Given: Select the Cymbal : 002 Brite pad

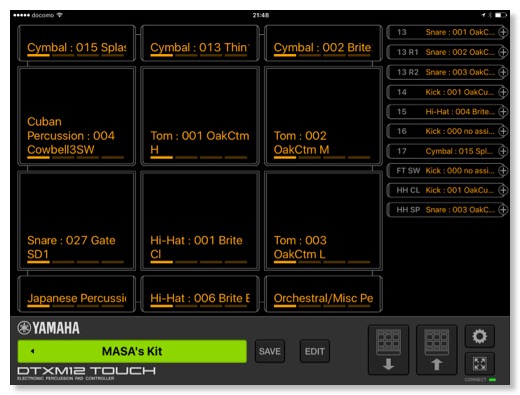Looking at the screenshot, I should 323,43.
